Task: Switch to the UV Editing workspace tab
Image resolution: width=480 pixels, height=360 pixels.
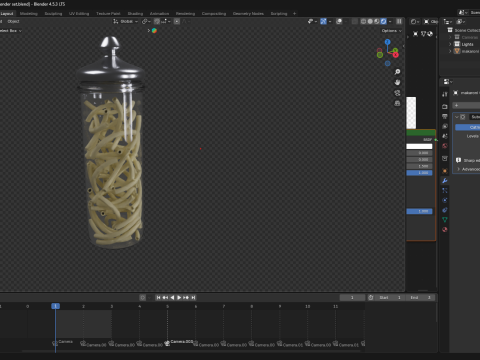Action: click(x=79, y=14)
